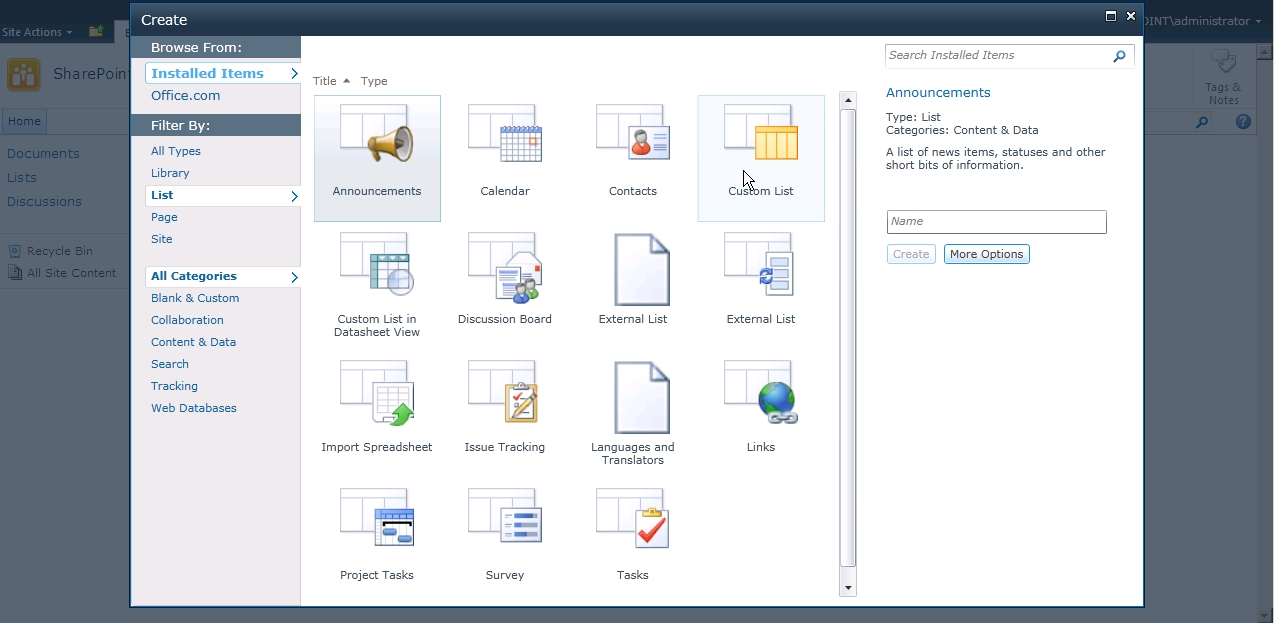Image resolution: width=1275 pixels, height=623 pixels.
Task: Filter category Blank & Custom
Action: 195,298
